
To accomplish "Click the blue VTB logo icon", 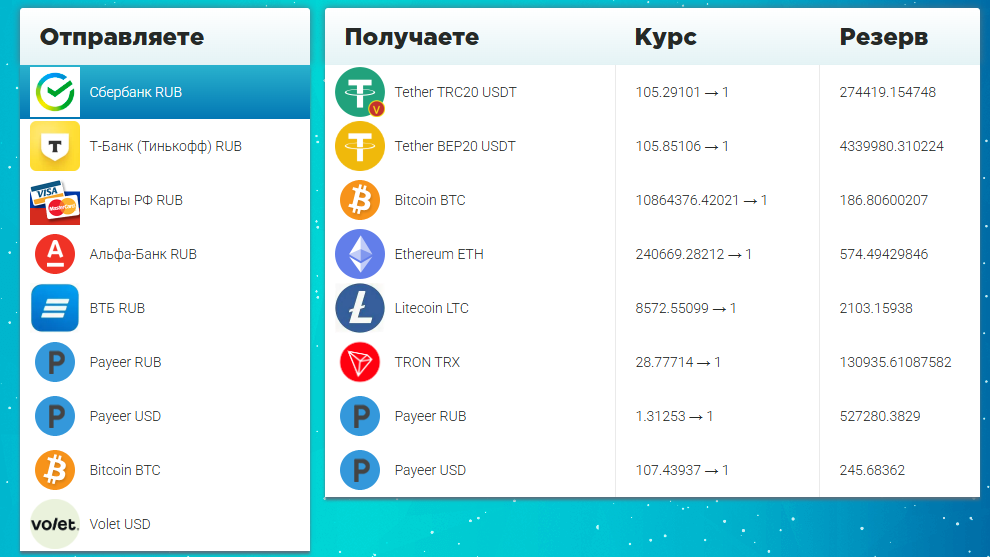I will point(55,308).
